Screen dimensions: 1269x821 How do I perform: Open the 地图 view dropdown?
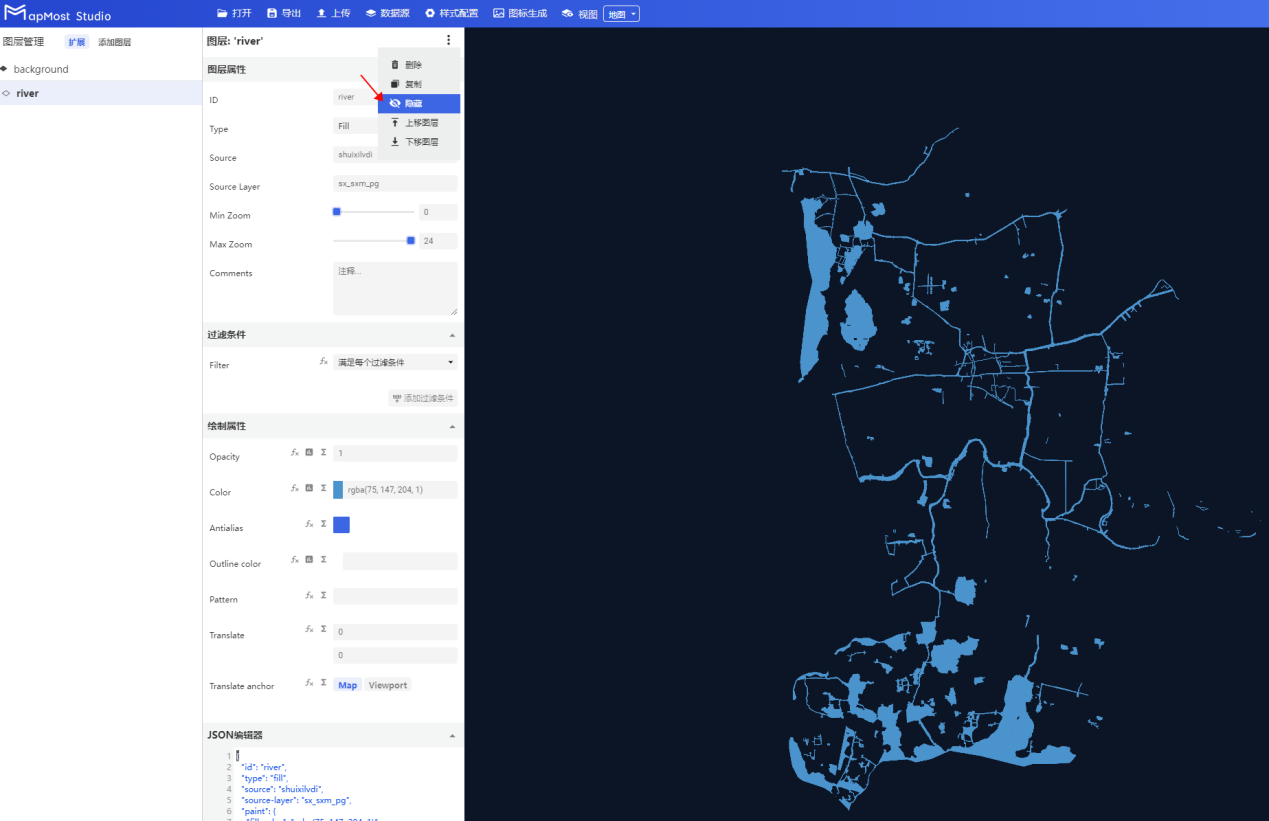pyautogui.click(x=621, y=14)
